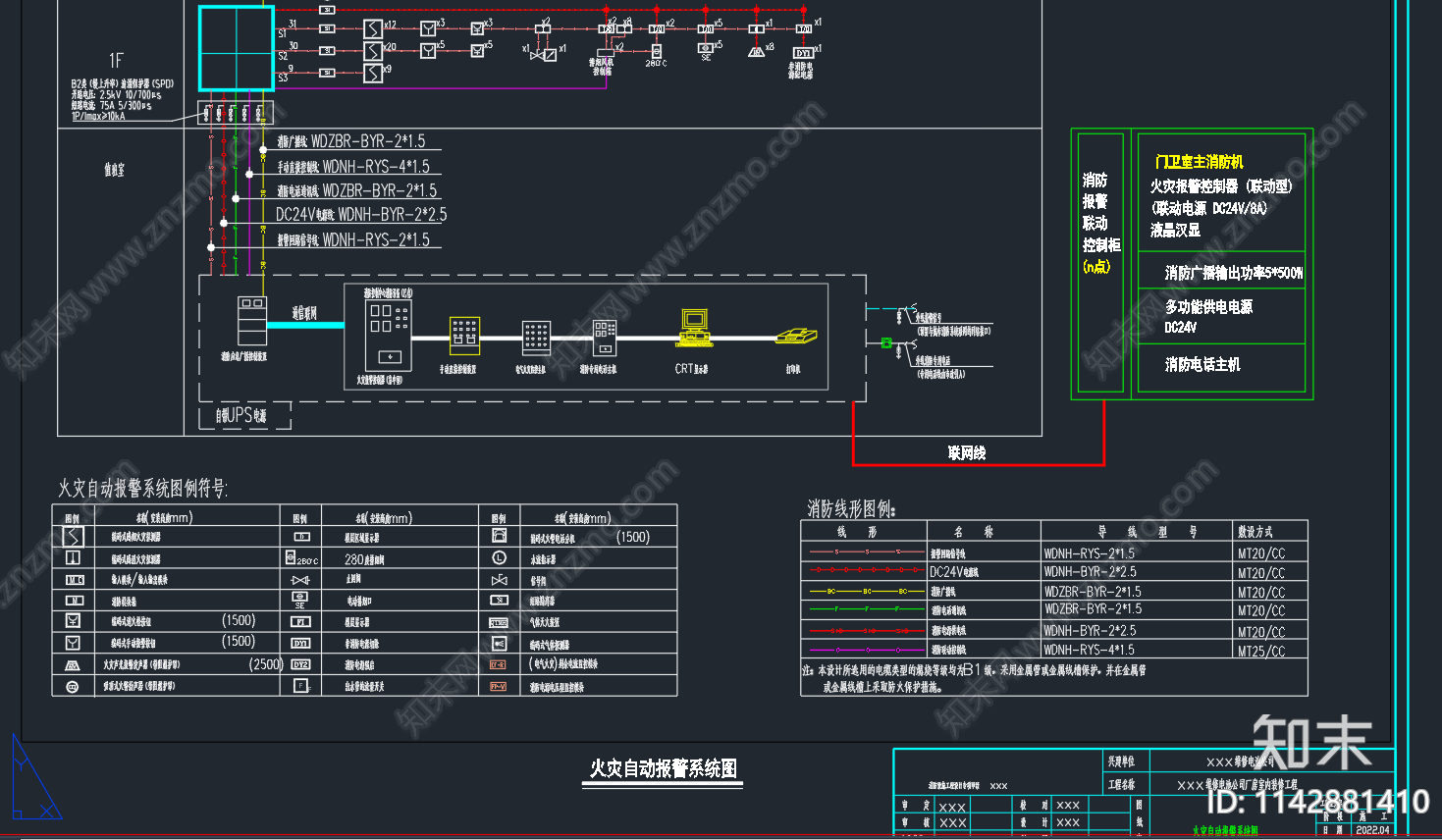
Task: Click the WDNH-RYS-4*1.5 cable label in riser
Action: click(x=353, y=167)
